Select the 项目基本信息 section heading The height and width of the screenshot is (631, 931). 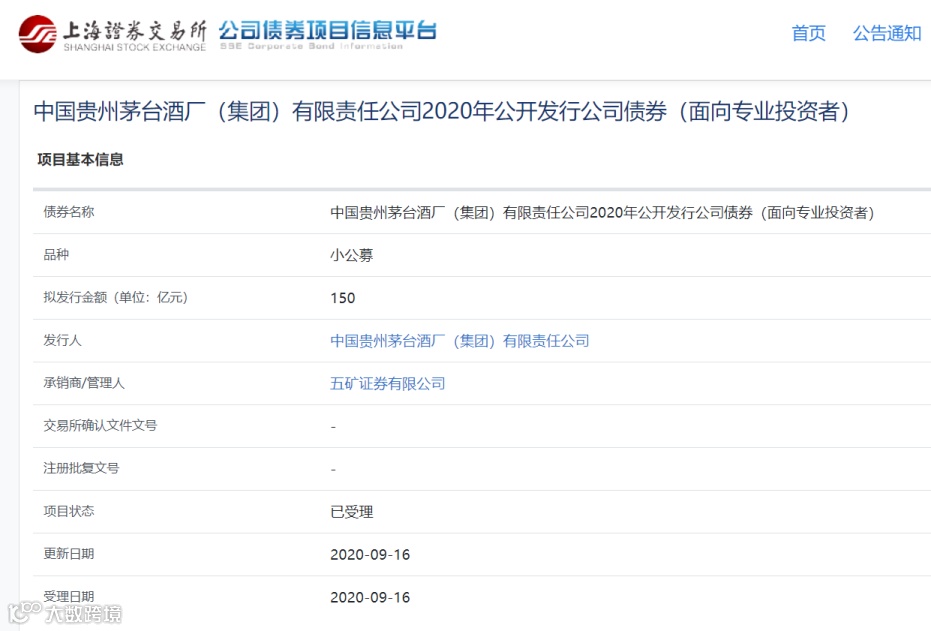click(80, 159)
